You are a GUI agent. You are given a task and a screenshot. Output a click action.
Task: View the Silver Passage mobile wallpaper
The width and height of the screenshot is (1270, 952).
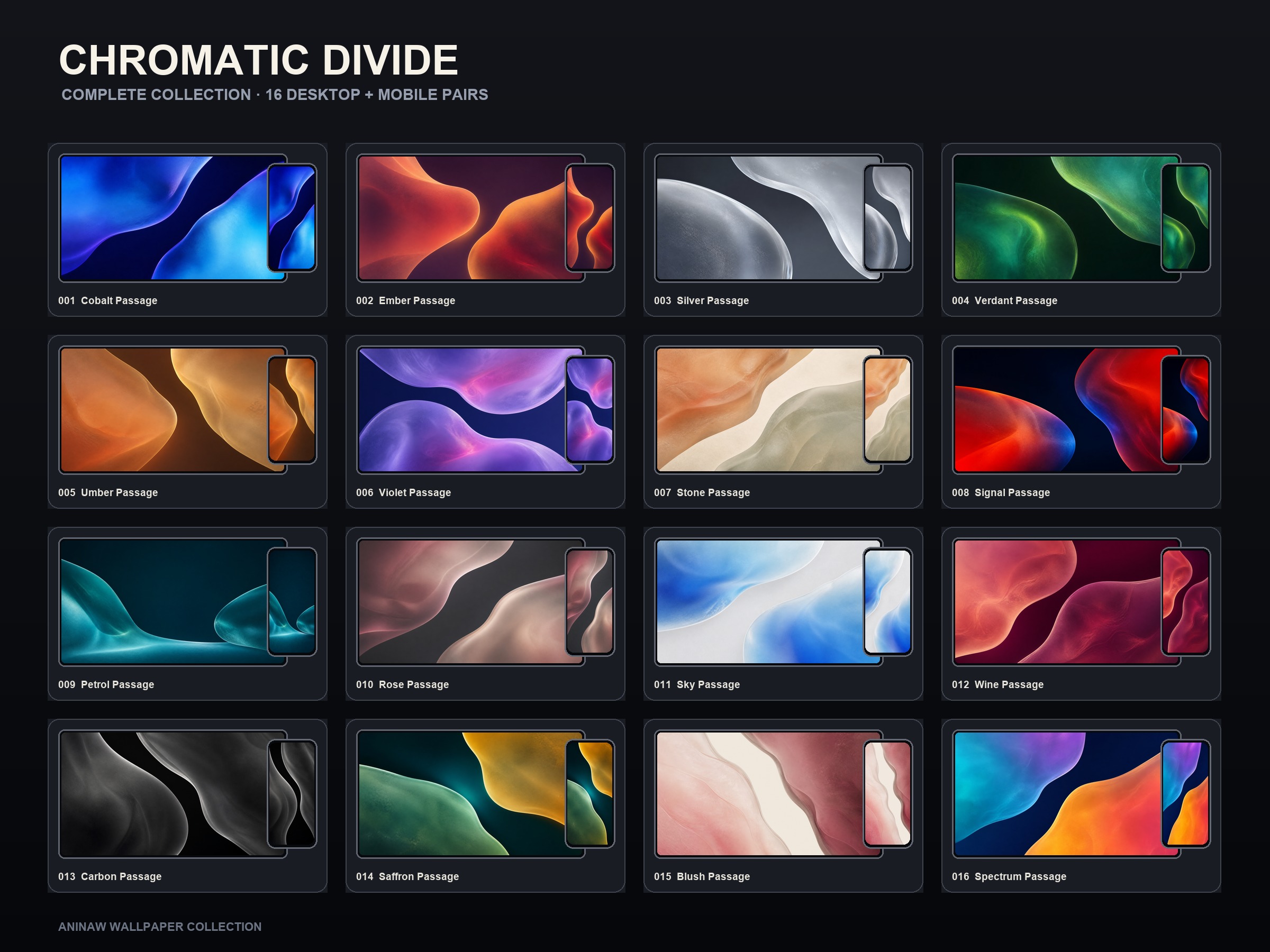tap(888, 218)
